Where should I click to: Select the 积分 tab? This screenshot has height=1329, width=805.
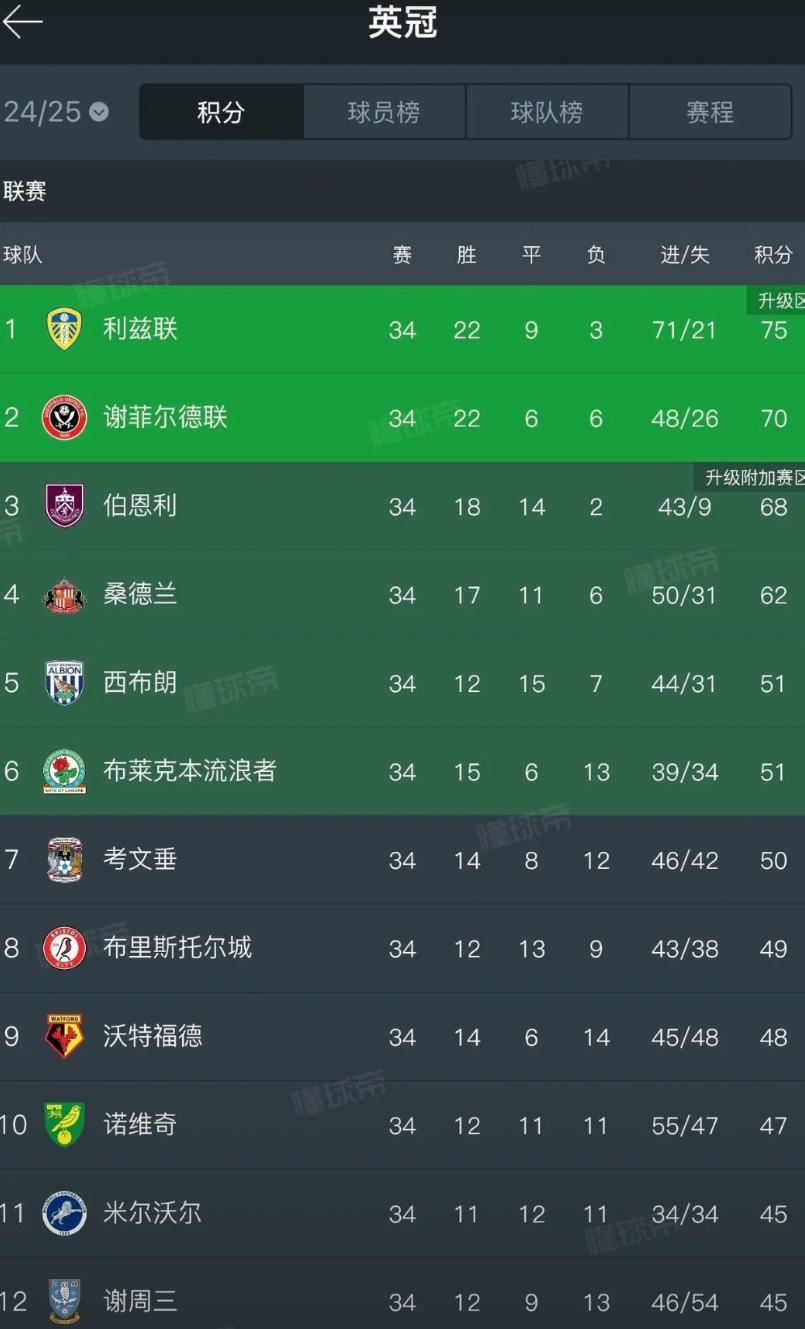[221, 112]
